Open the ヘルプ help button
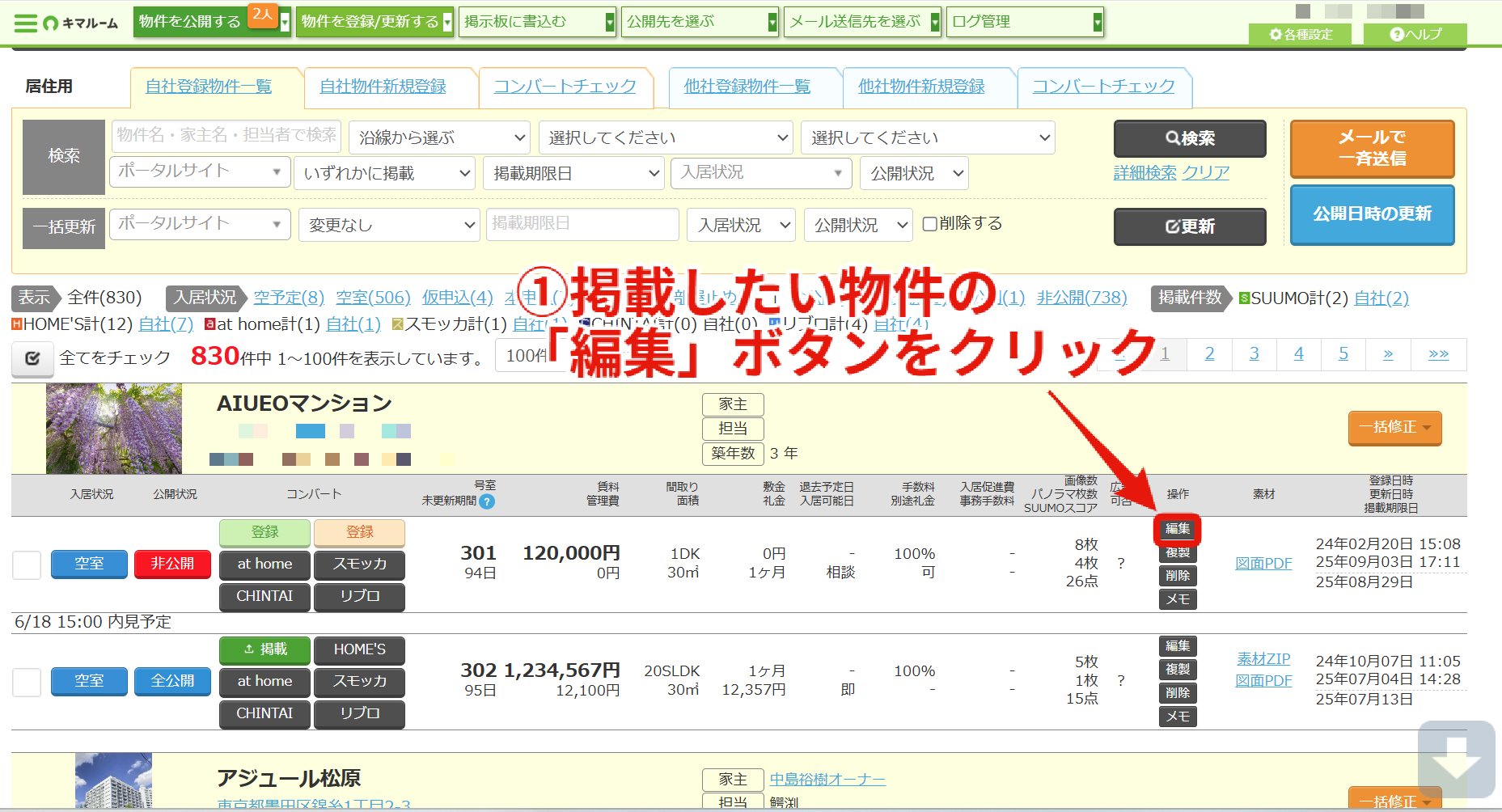 [x=1415, y=34]
